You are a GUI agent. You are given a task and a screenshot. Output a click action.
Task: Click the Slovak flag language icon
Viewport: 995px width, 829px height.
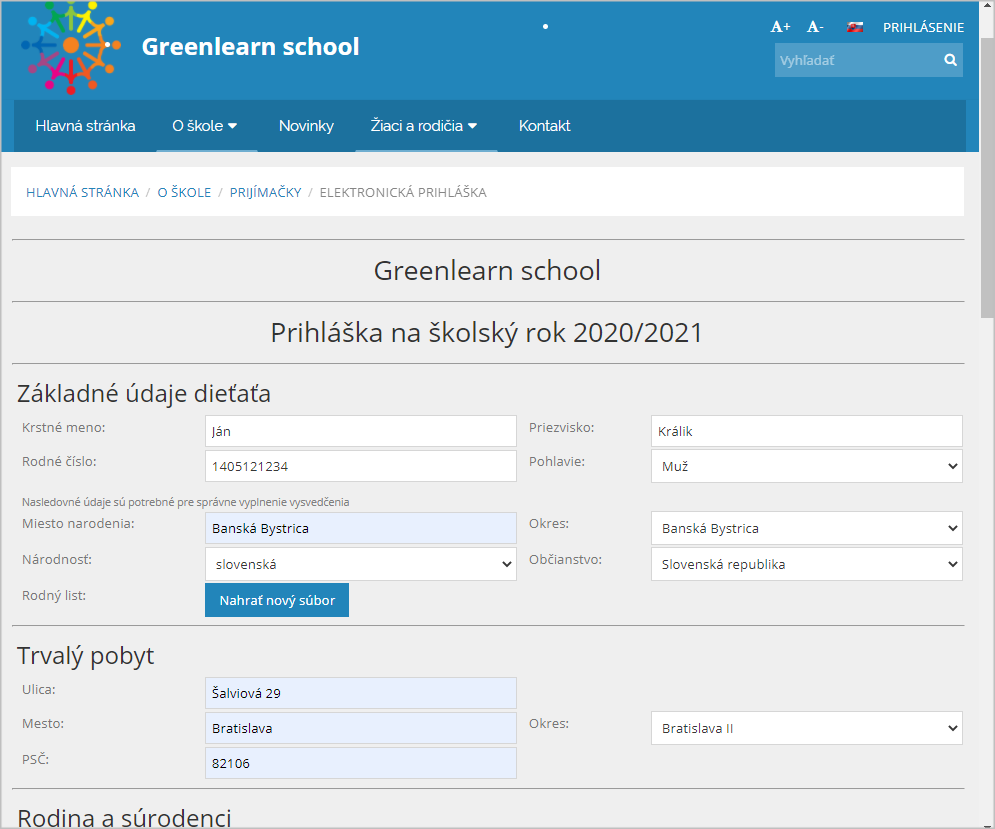point(855,27)
